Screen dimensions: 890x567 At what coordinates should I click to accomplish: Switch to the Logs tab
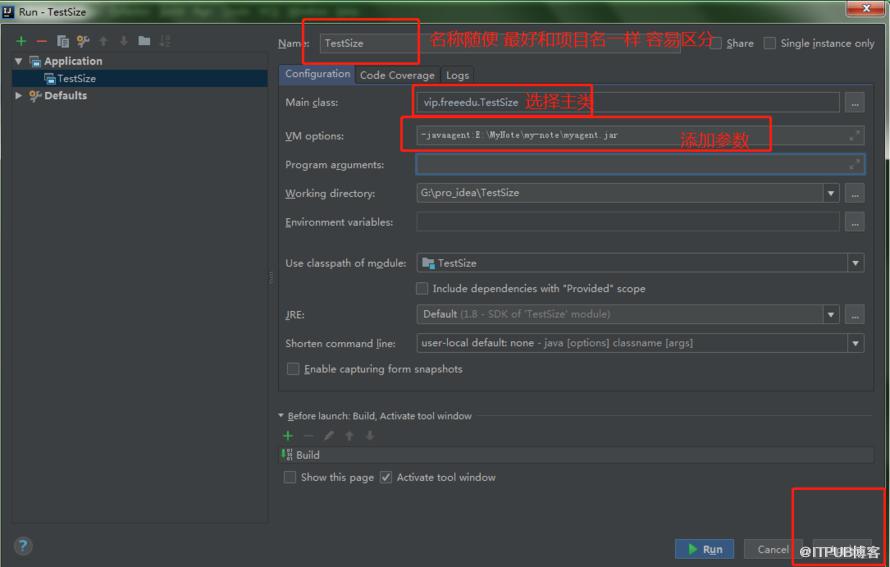[x=457, y=75]
